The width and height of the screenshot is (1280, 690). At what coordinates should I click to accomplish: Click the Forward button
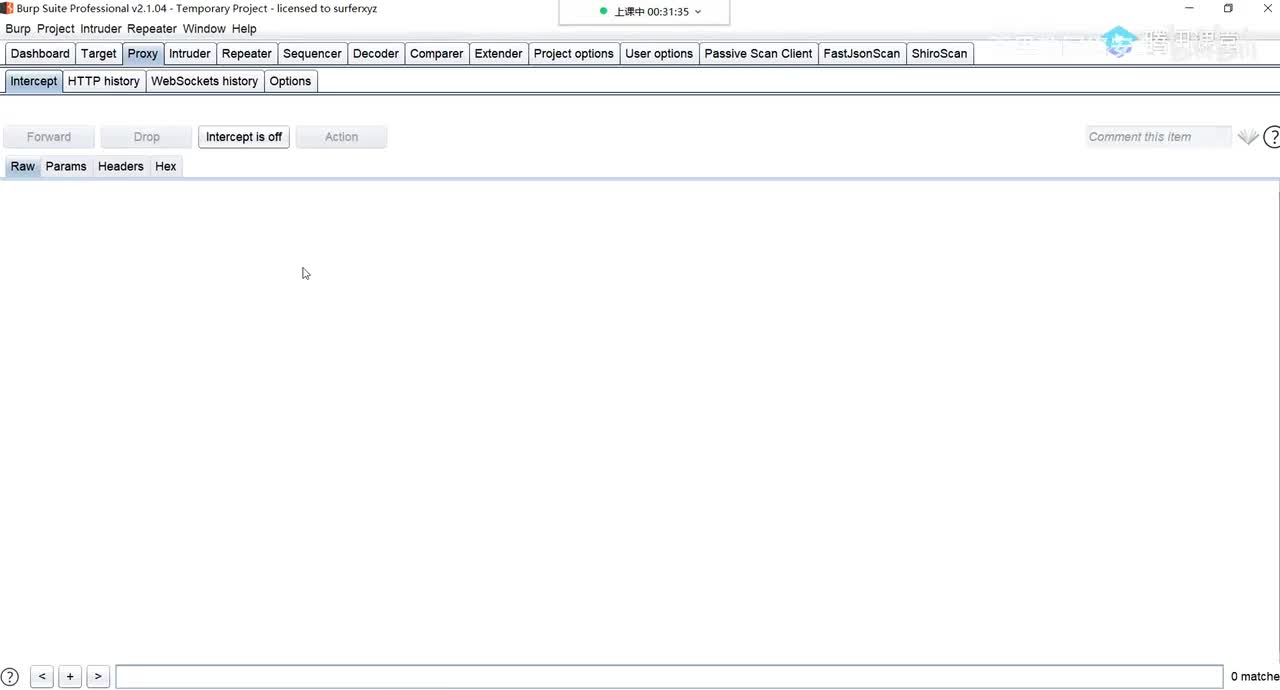49,137
